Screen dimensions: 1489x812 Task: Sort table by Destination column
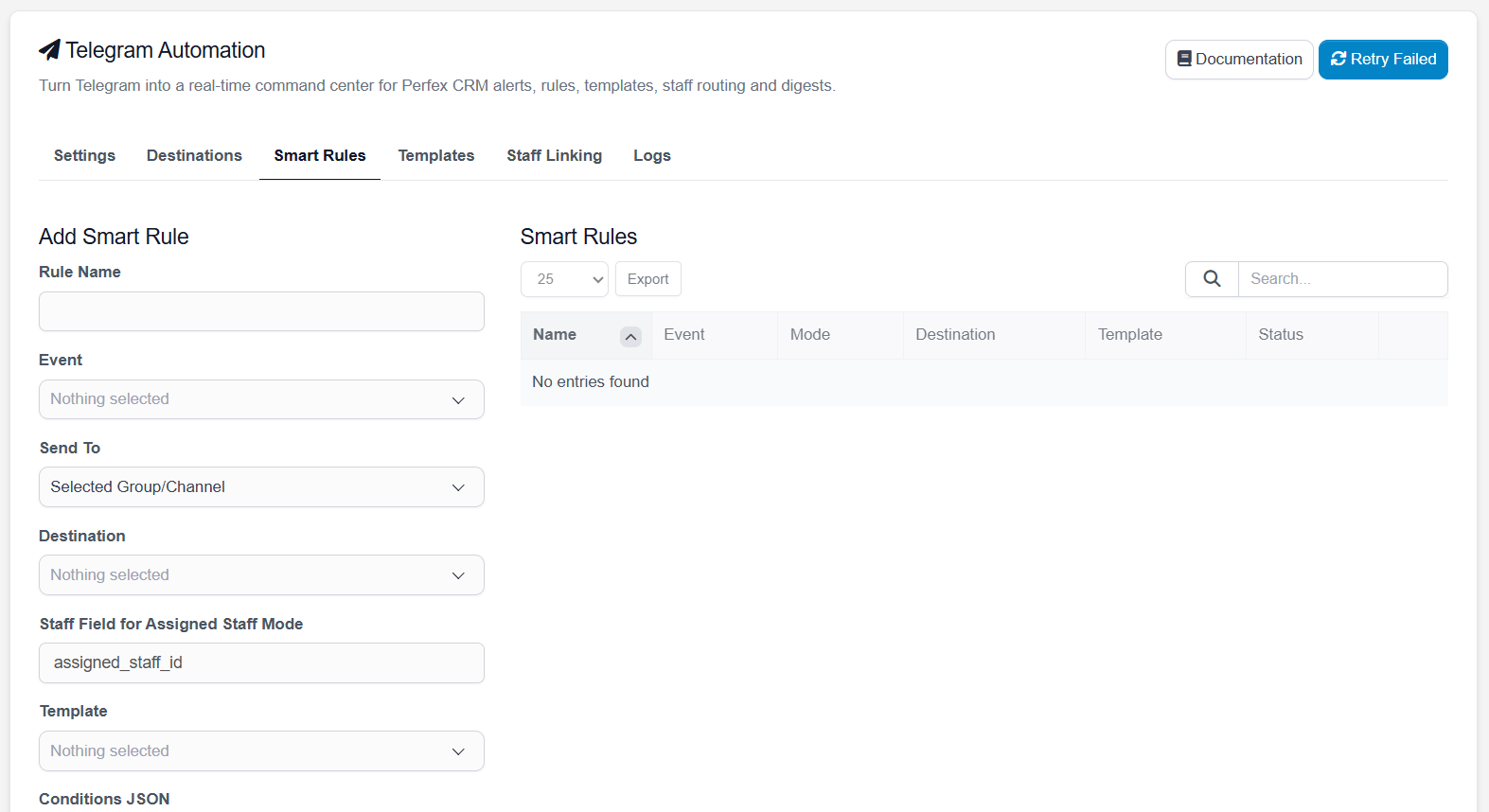[994, 335]
